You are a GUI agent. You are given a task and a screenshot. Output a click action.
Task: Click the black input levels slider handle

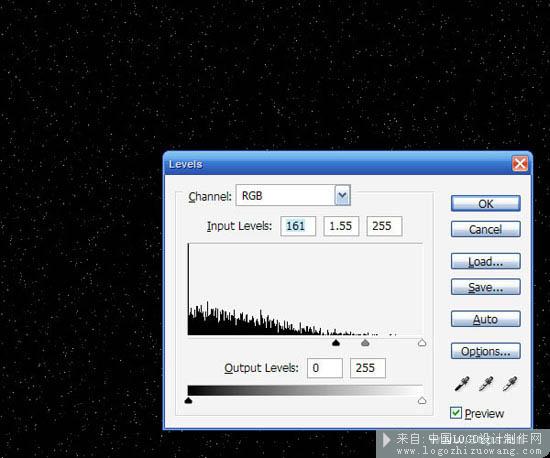pyautogui.click(x=336, y=343)
